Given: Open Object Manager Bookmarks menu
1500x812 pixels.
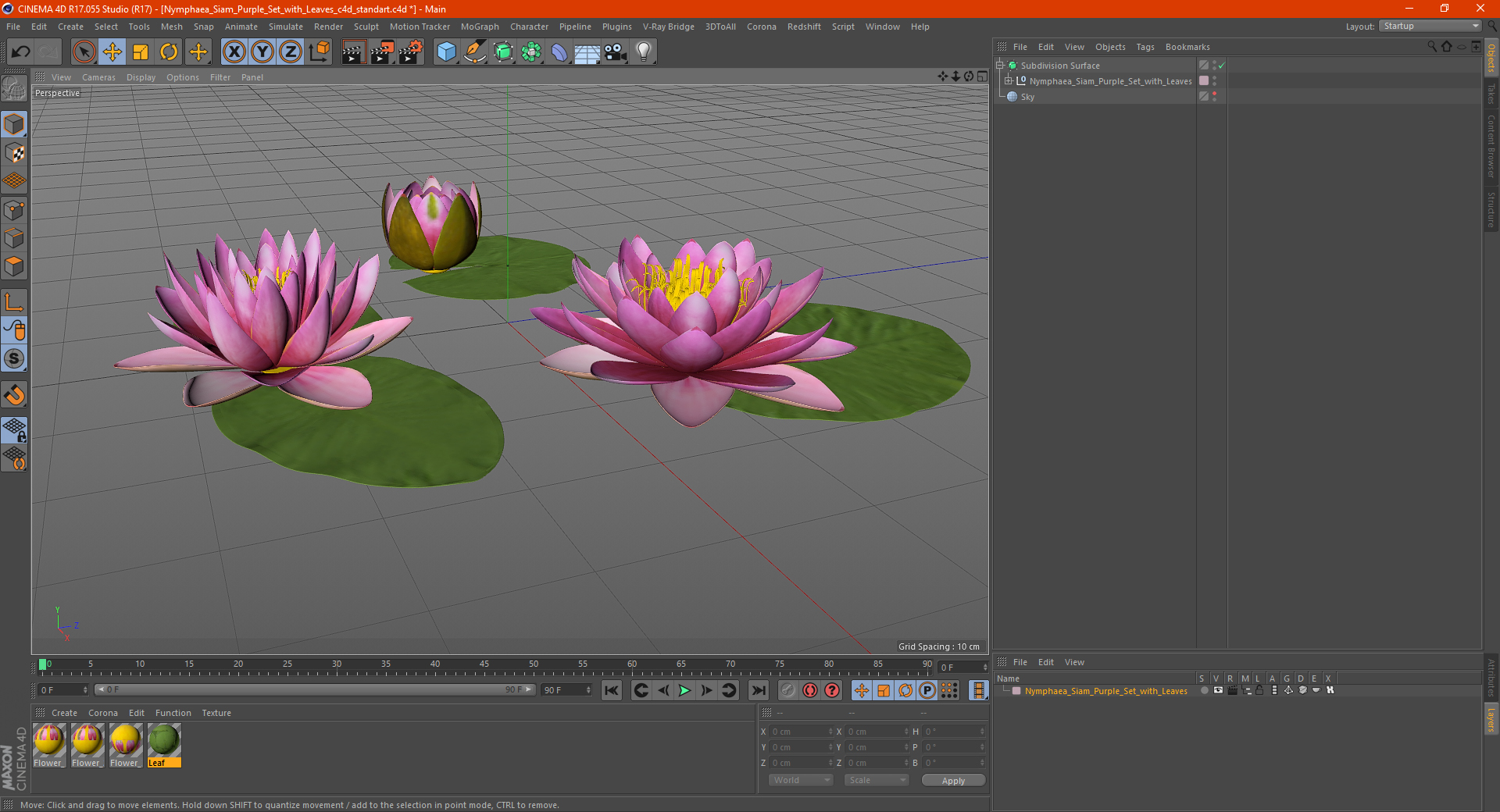Looking at the screenshot, I should (1187, 47).
